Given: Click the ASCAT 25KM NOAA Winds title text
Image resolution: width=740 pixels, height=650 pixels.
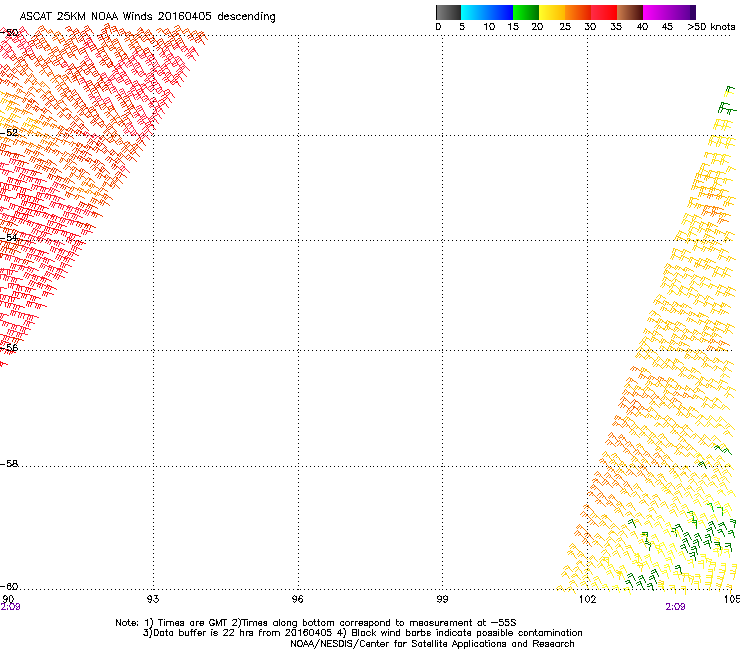Looking at the screenshot, I should pyautogui.click(x=148, y=16).
